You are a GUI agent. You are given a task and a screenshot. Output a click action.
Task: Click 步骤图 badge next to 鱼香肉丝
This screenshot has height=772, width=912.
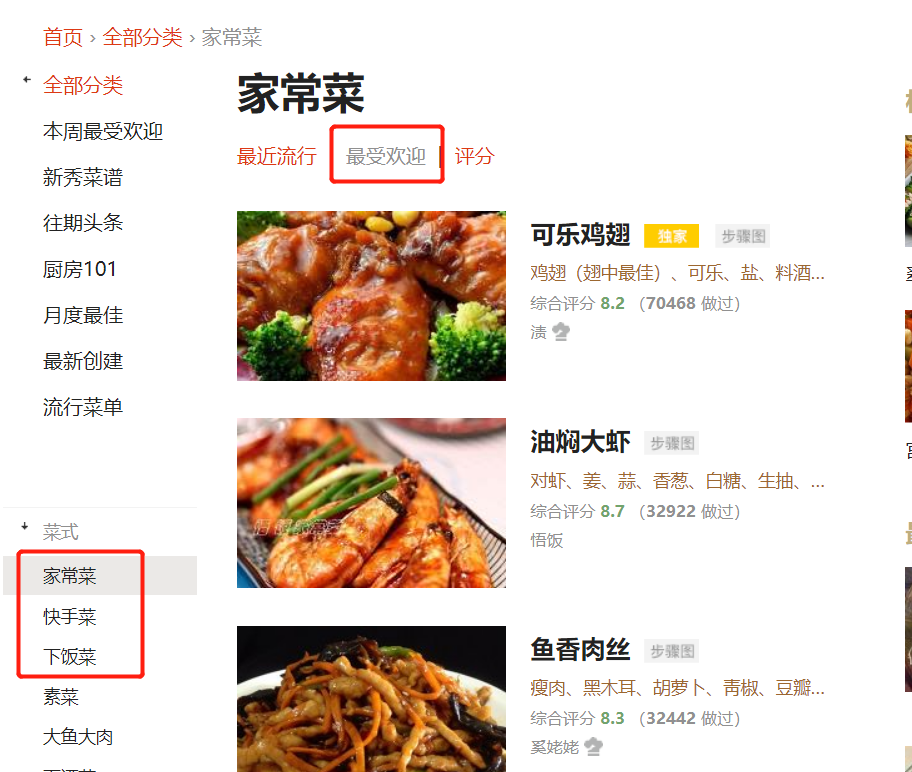(671, 651)
